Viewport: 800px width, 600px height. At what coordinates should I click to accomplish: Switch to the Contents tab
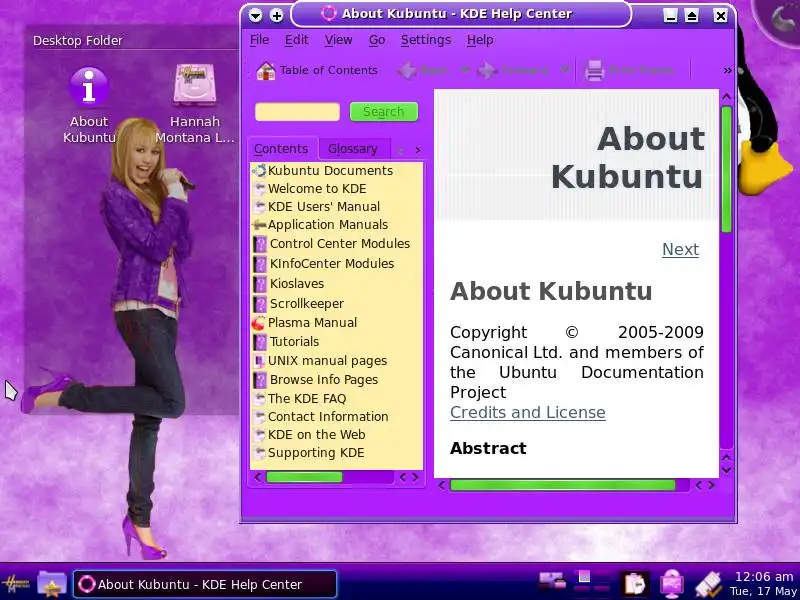point(281,149)
